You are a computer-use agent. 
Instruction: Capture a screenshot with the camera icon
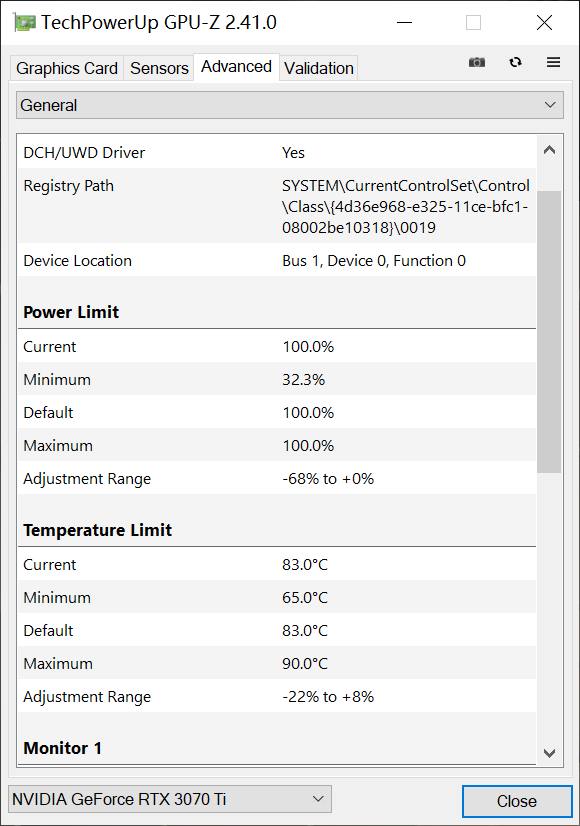coord(477,62)
